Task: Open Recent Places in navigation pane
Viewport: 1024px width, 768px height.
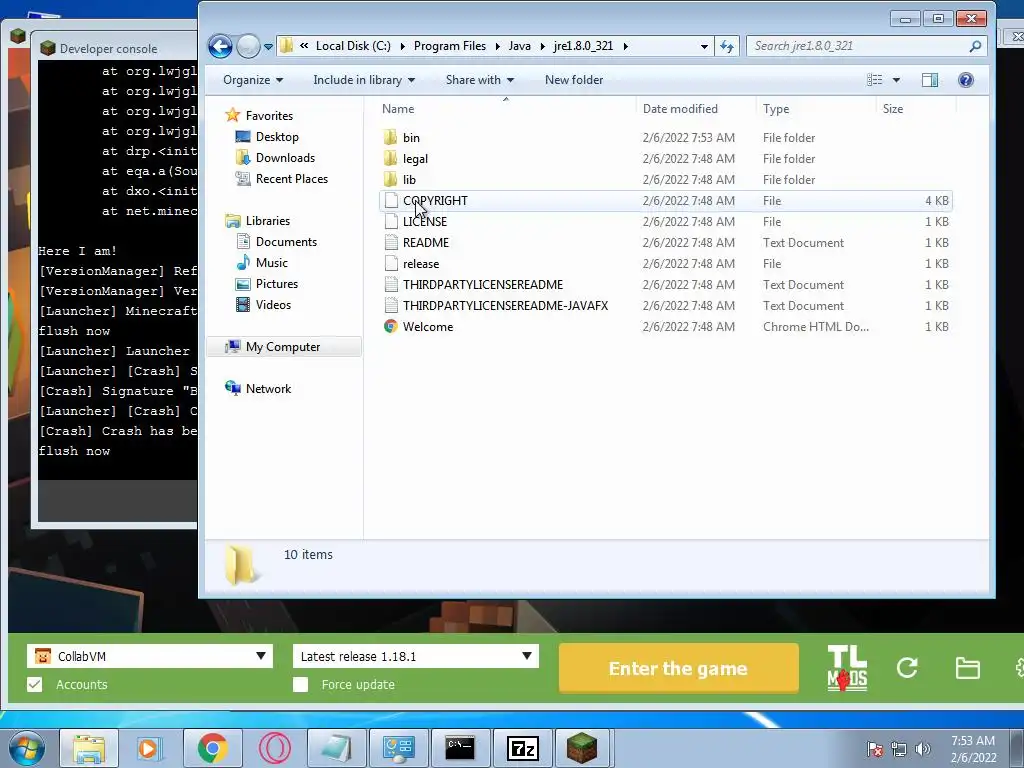Action: point(281,178)
